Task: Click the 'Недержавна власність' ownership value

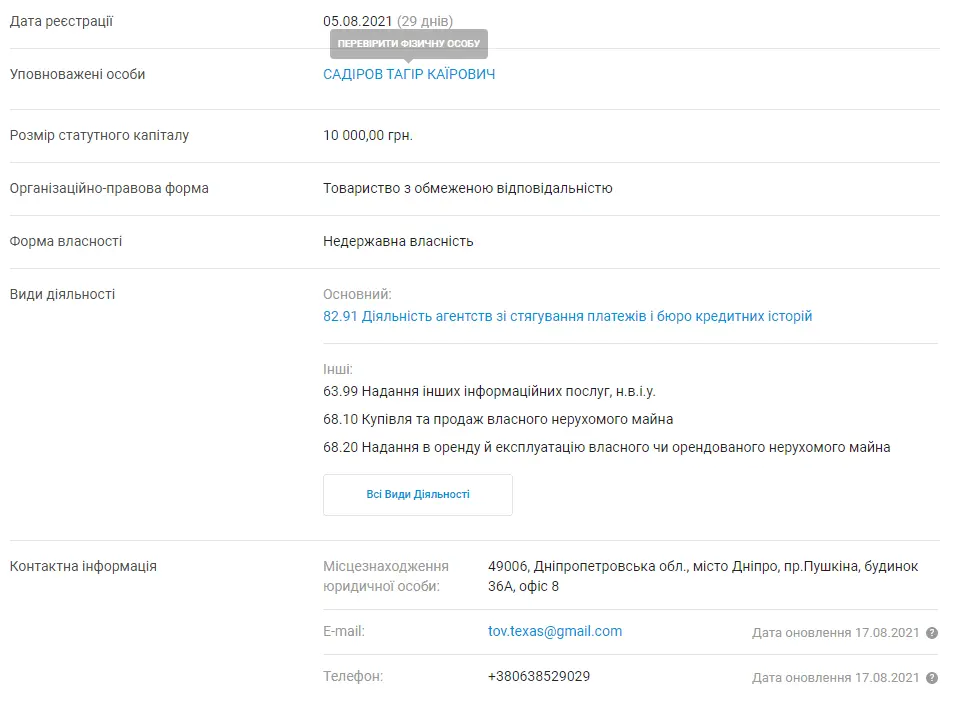Action: (x=398, y=241)
